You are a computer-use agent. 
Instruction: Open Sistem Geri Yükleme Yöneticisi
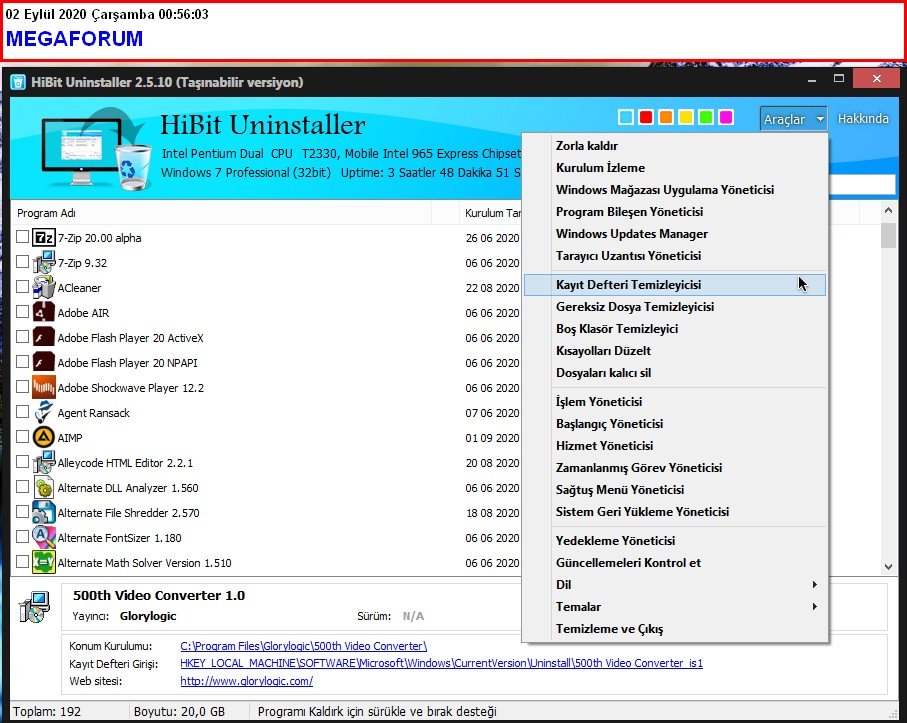(675, 511)
